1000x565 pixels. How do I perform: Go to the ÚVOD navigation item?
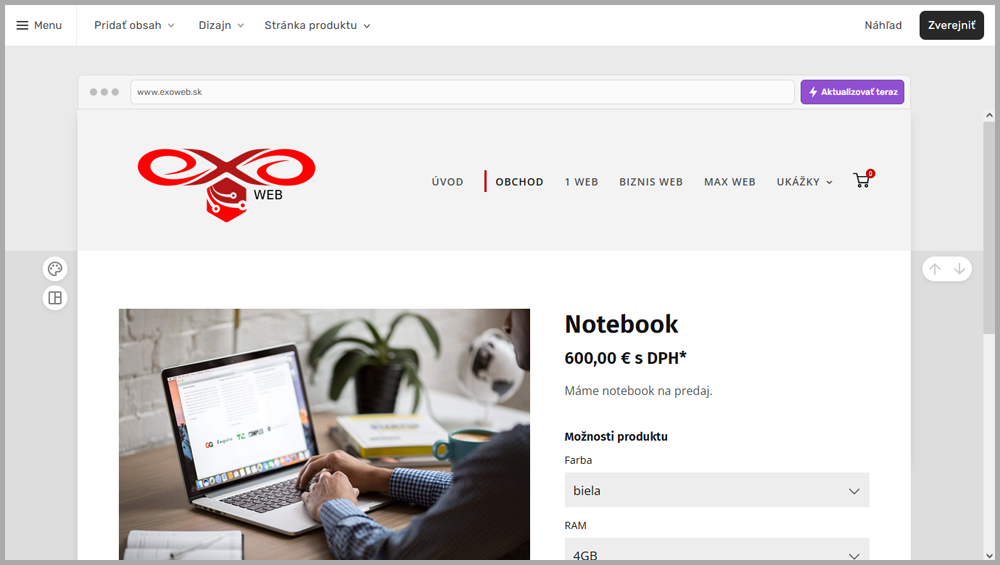coord(447,182)
